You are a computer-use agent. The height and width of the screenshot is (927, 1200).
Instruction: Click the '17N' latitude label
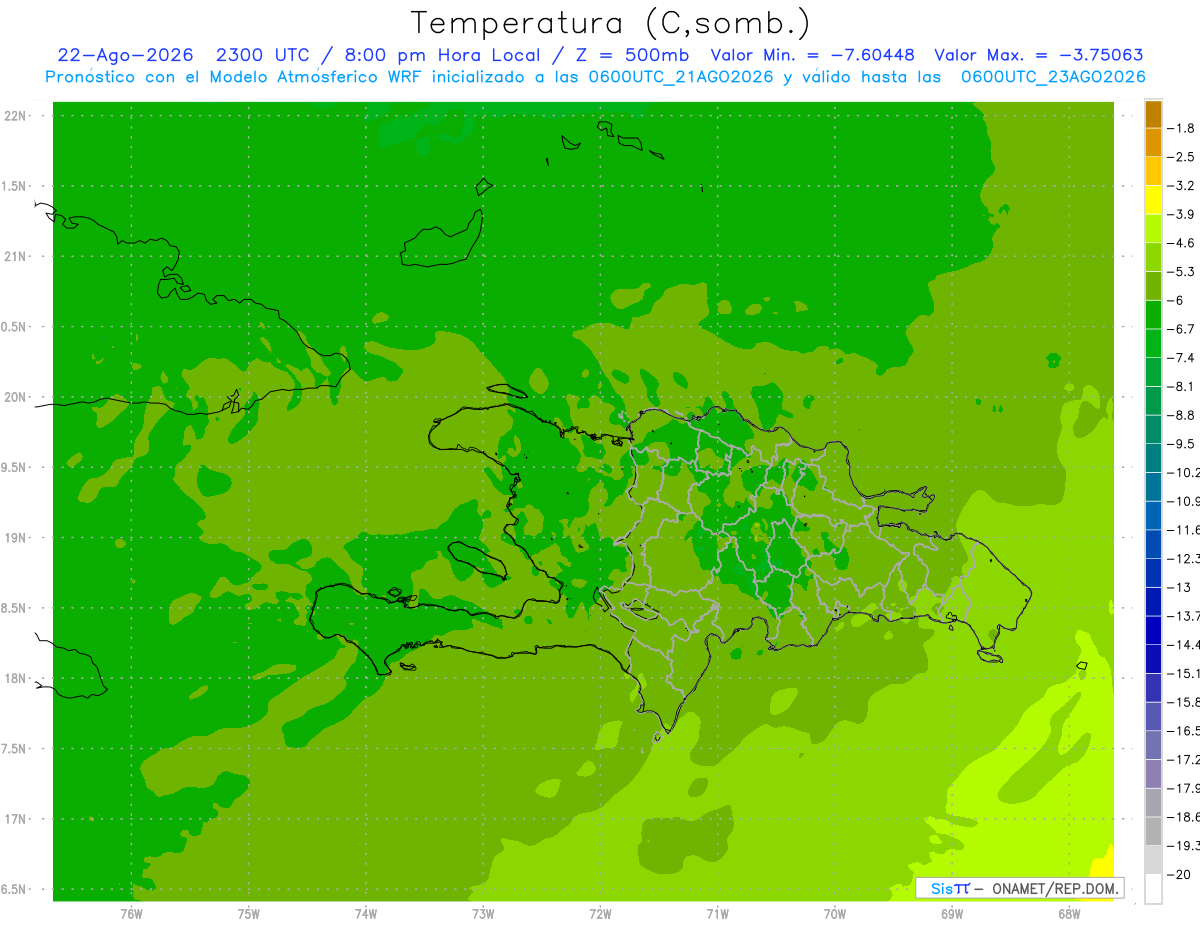coord(14,819)
